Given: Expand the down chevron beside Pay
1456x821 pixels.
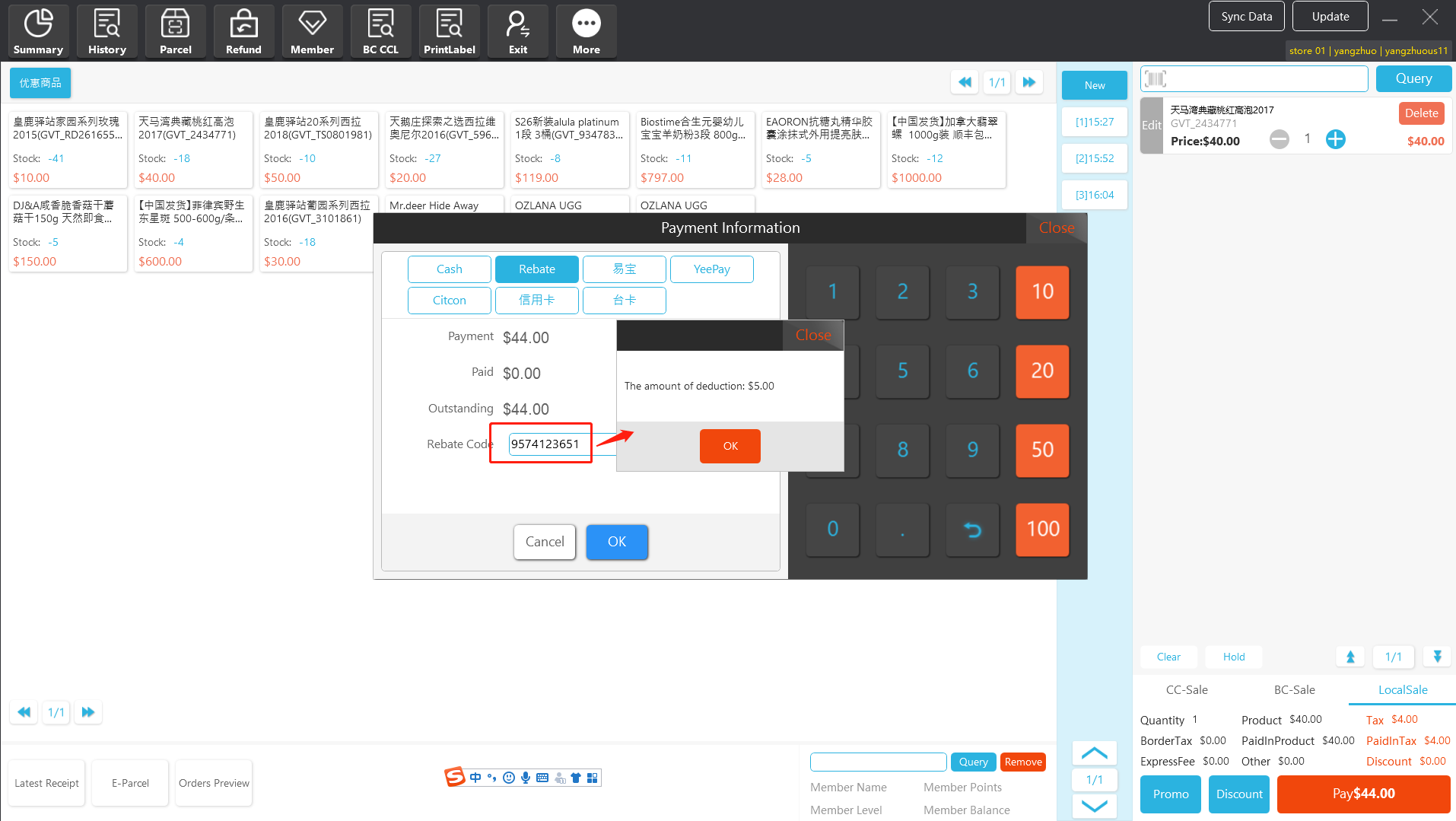Looking at the screenshot, I should click(x=1094, y=806).
